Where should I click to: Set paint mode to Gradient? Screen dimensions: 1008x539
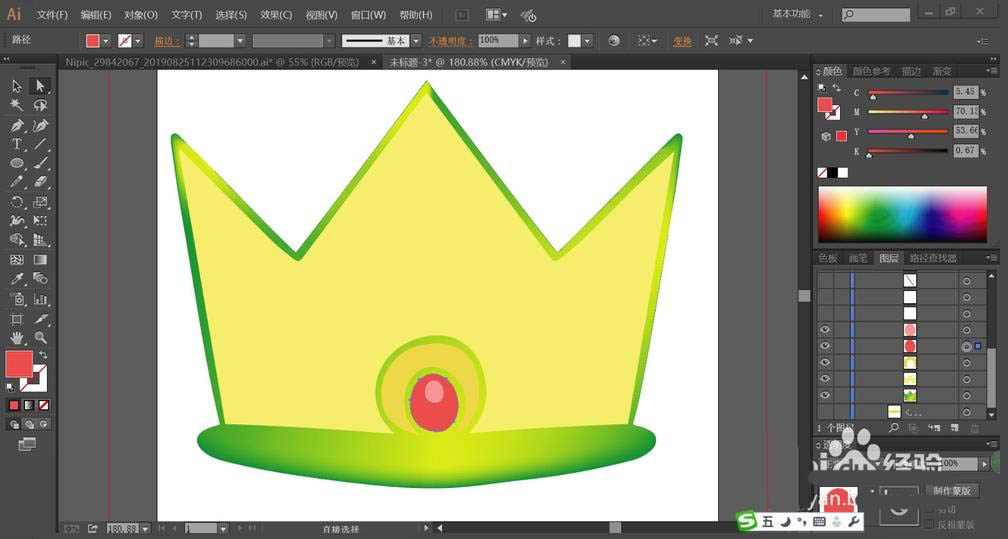29,405
